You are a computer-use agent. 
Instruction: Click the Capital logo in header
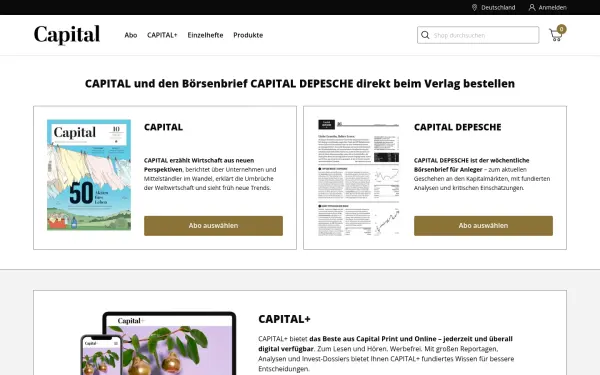(67, 34)
